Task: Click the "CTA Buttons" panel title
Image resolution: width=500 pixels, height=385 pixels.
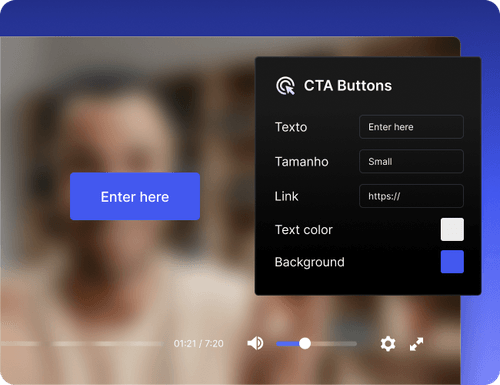Action: [348, 86]
